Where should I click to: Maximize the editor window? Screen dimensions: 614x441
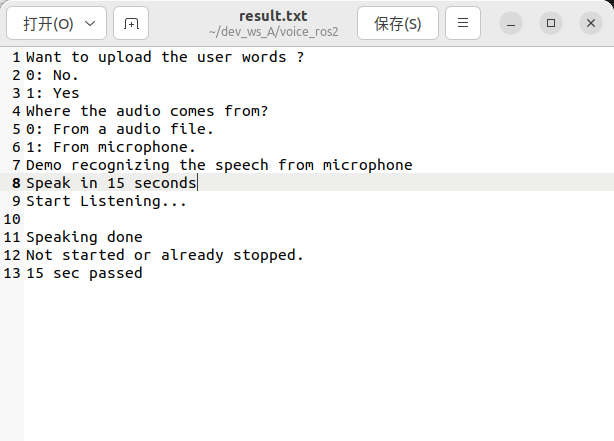[x=551, y=23]
